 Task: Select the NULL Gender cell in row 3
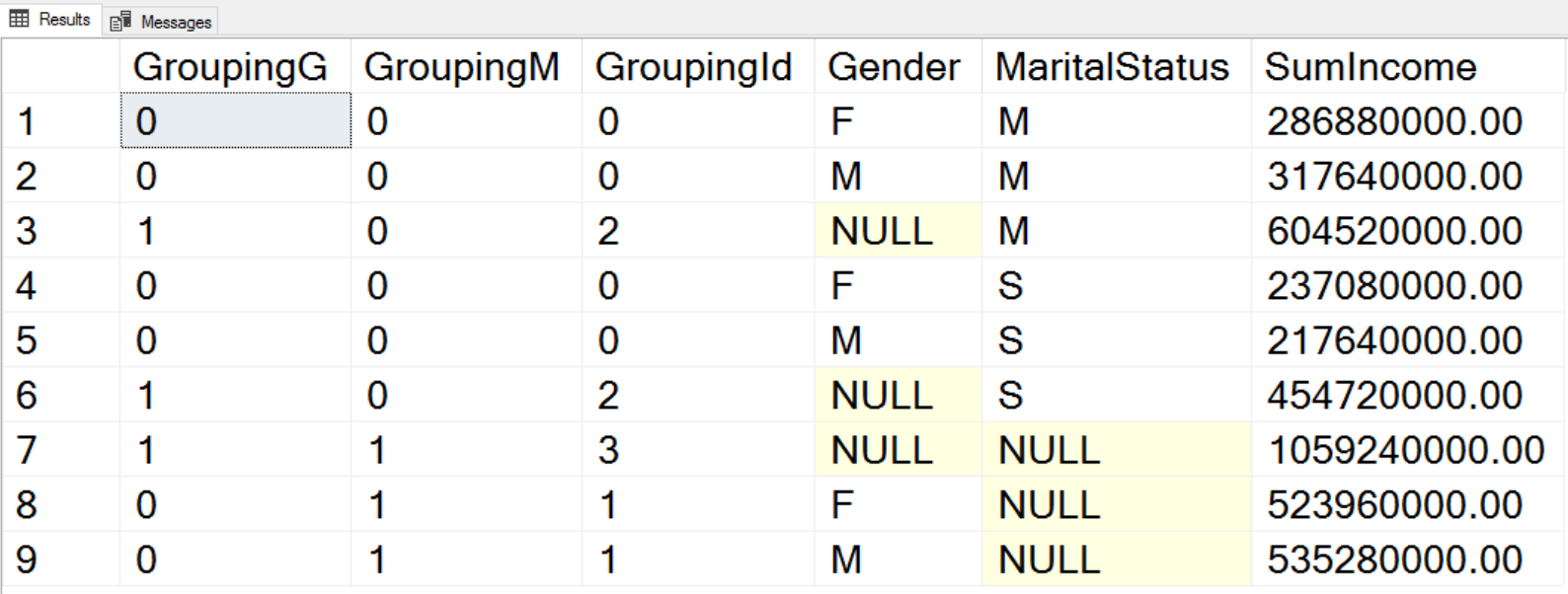[882, 231]
